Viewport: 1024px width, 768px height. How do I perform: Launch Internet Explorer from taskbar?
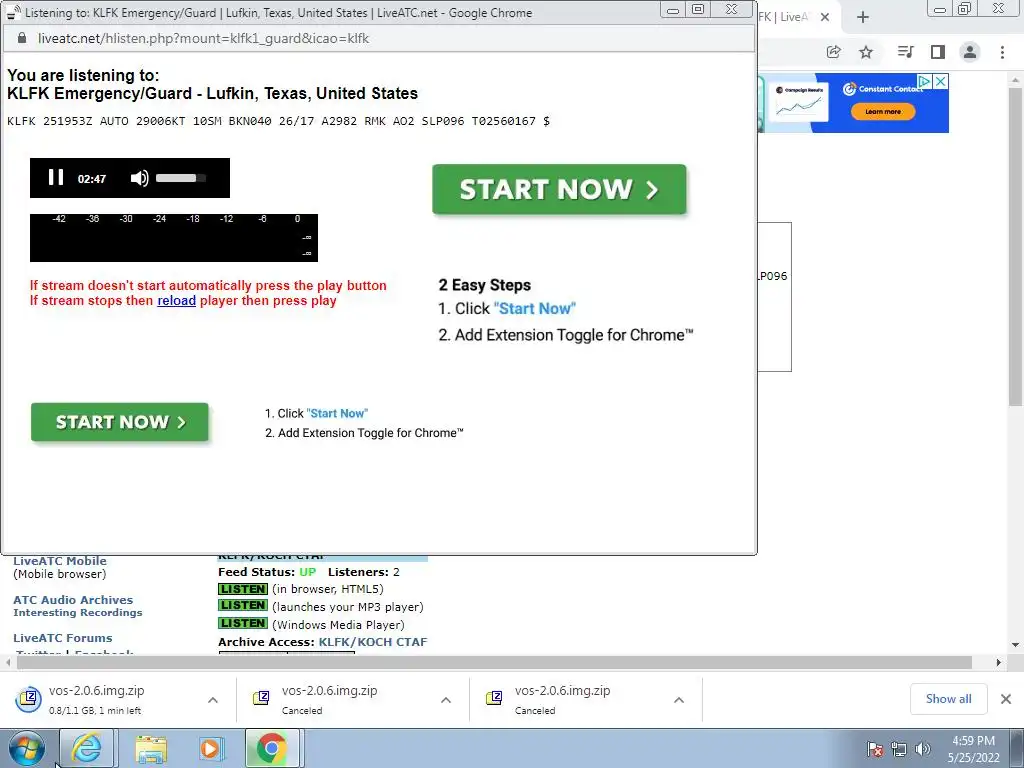[x=87, y=748]
